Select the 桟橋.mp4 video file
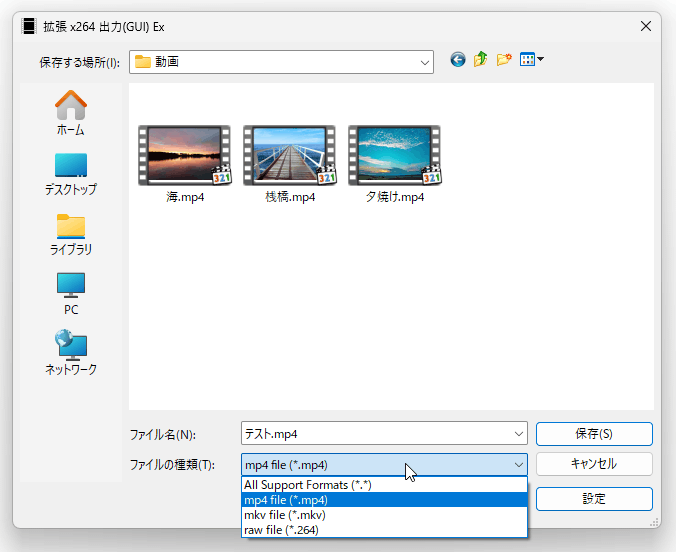 pos(290,164)
